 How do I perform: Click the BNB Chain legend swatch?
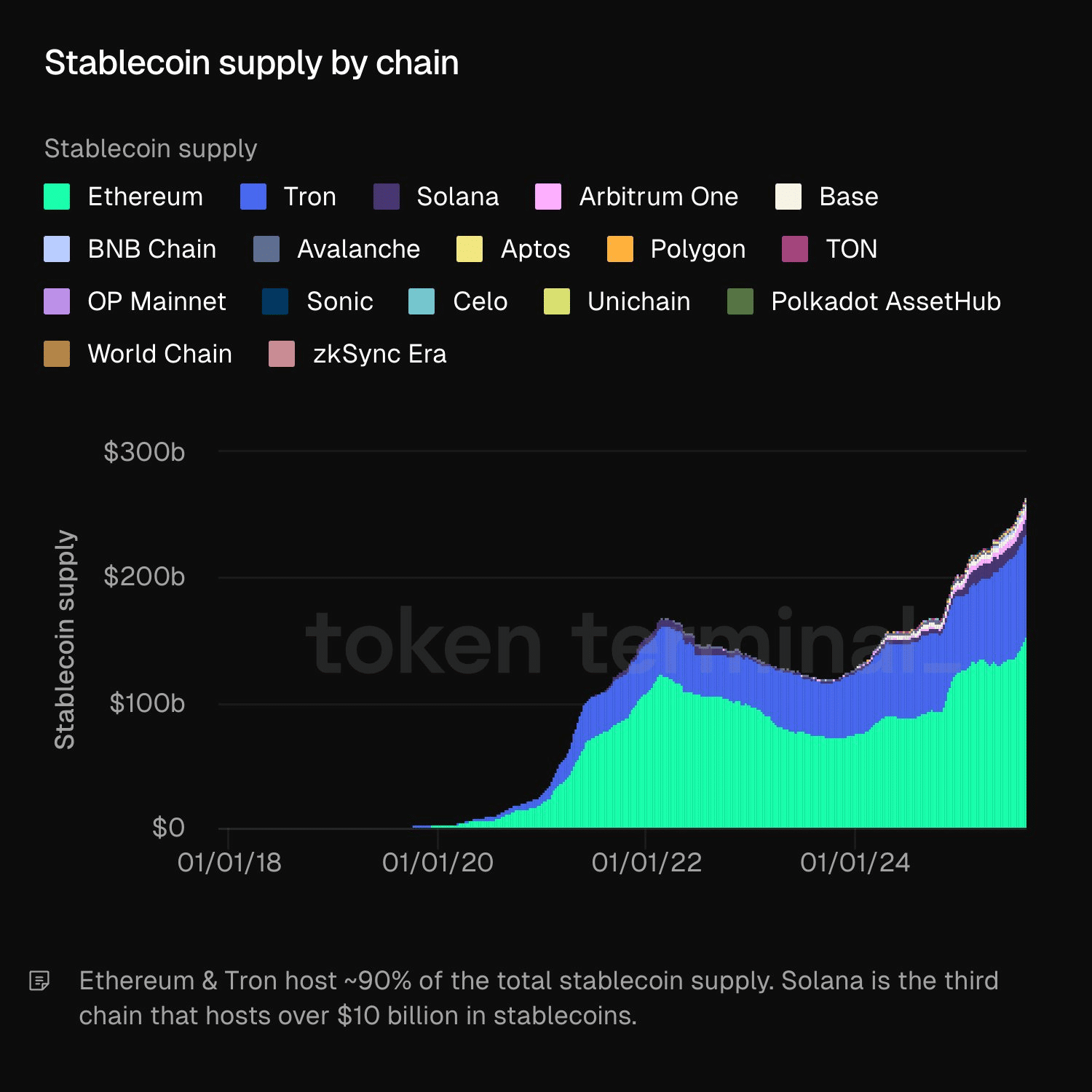[57, 249]
